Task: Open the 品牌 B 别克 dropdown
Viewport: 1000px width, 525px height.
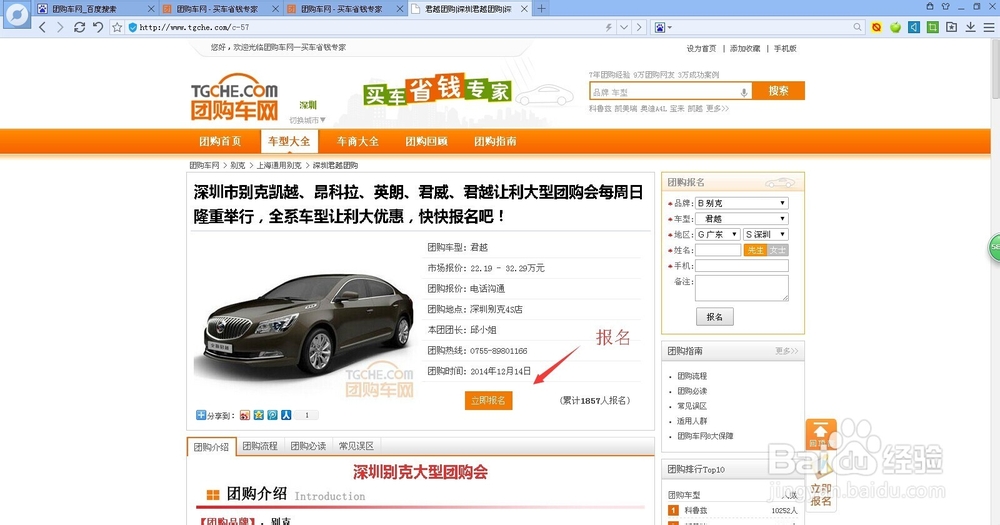Action: (x=742, y=203)
